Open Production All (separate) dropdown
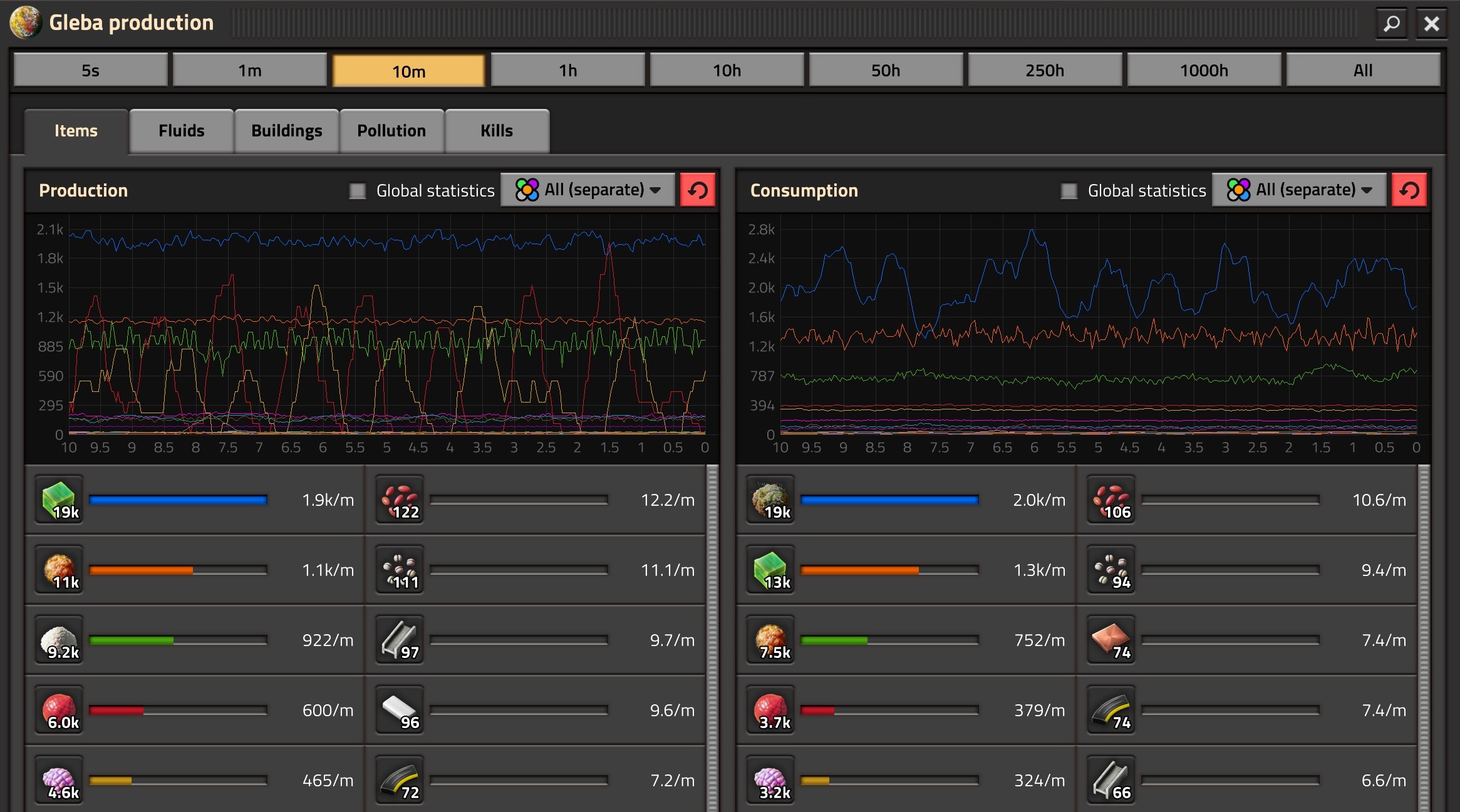Screen dimensions: 1460x812 pos(588,190)
